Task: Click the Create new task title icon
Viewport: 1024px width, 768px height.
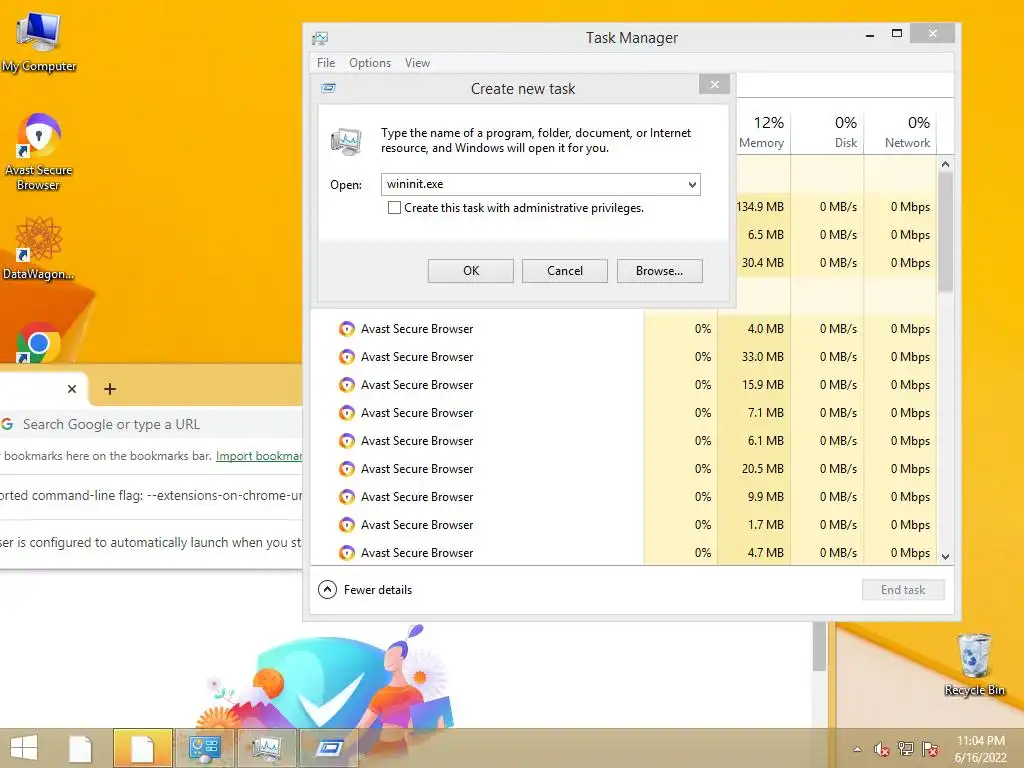Action: click(x=328, y=88)
